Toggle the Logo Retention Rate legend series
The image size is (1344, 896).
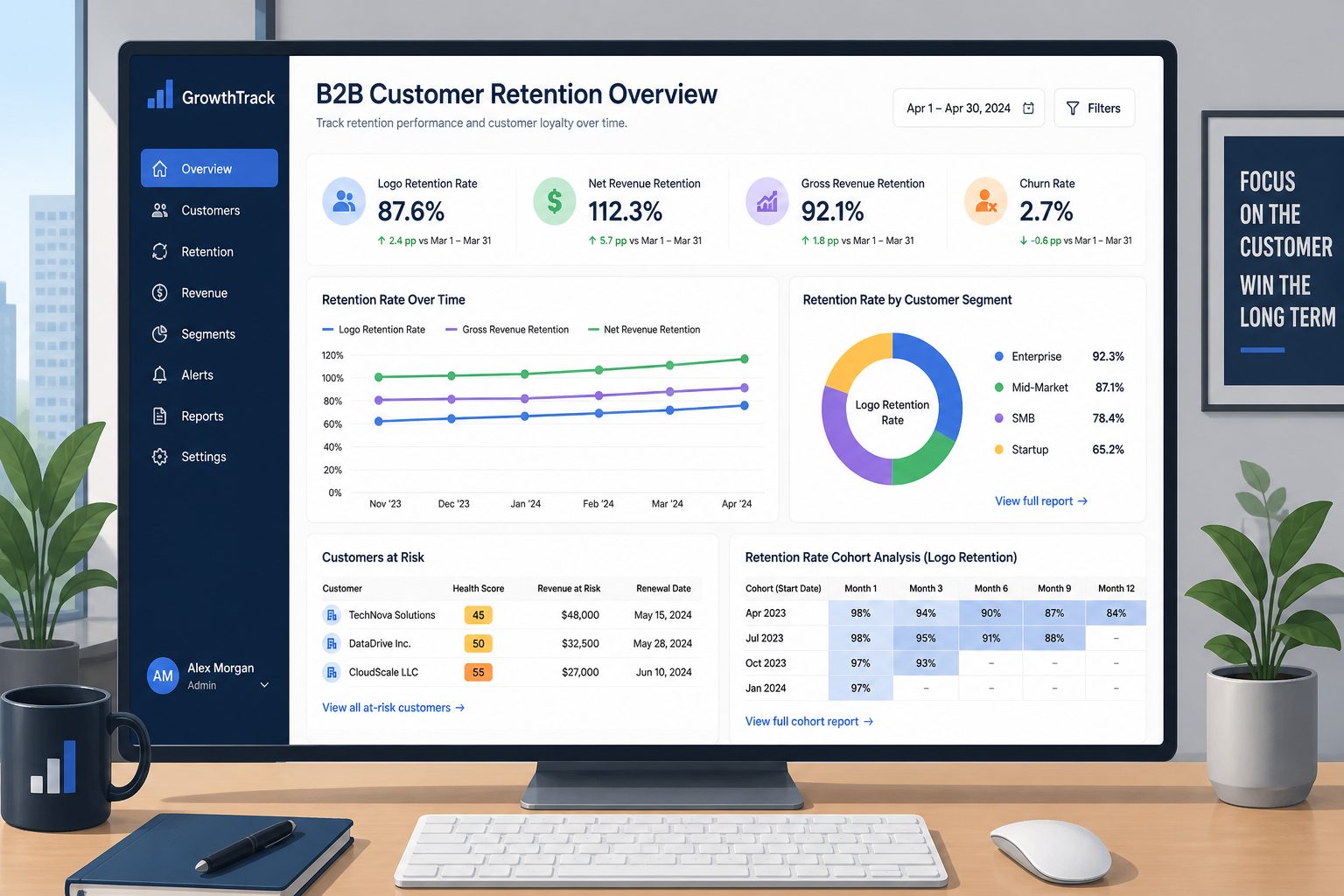tap(374, 330)
